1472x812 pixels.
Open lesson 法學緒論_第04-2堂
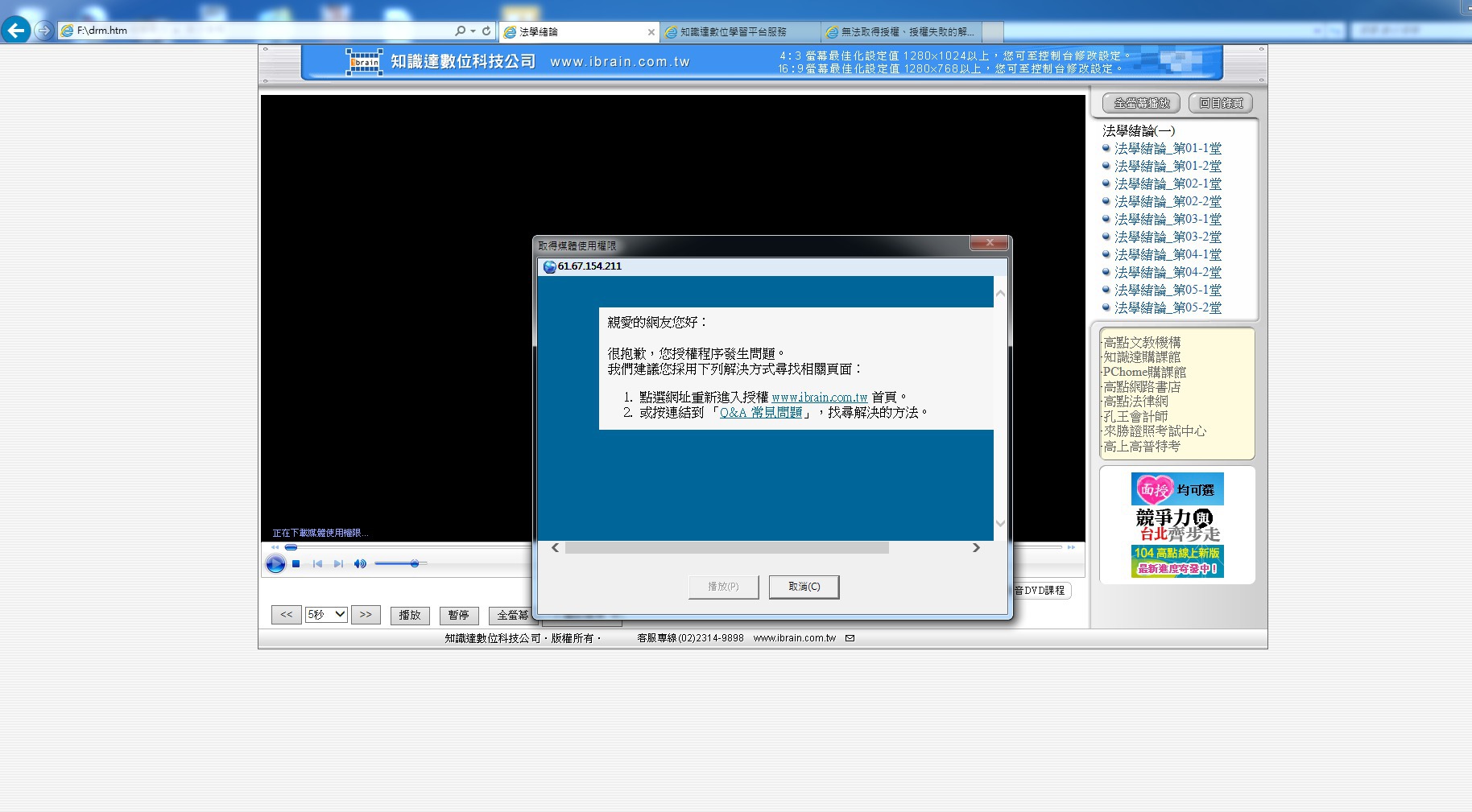(1168, 272)
